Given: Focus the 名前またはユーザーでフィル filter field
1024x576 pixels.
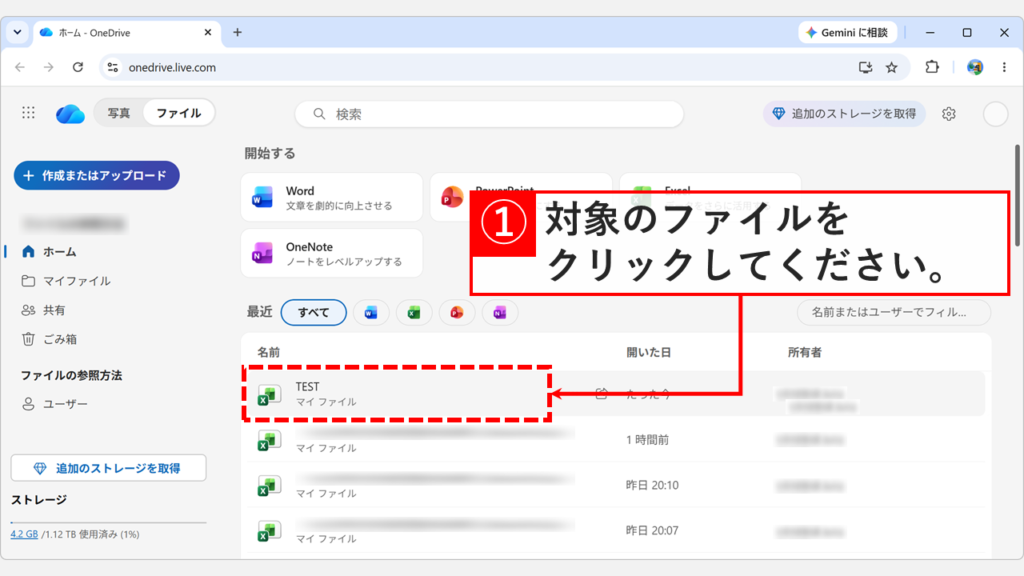Looking at the screenshot, I should coord(893,312).
